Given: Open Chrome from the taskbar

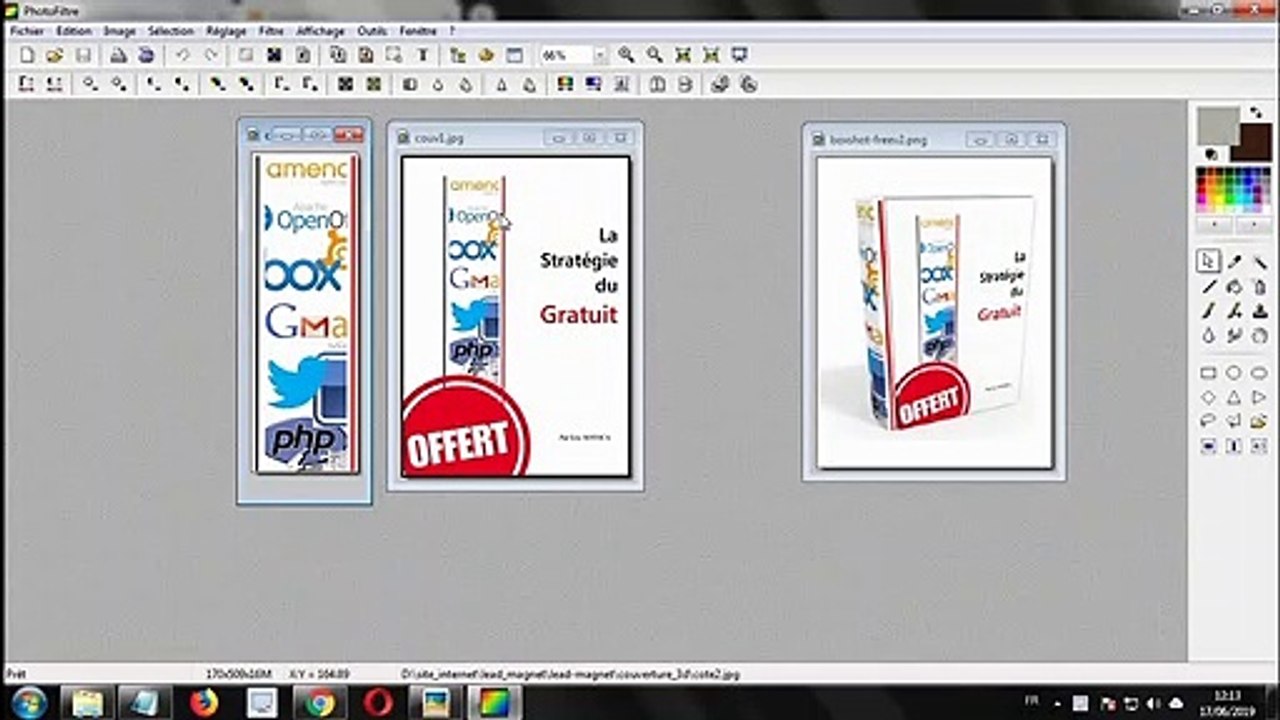Looking at the screenshot, I should [x=320, y=703].
